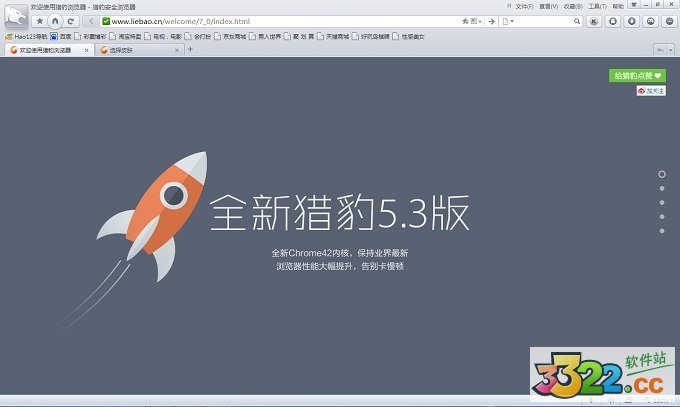Viewport: 680px width, 407px height.
Task: Click the Liebao leopard logo avatar
Action: [16, 16]
